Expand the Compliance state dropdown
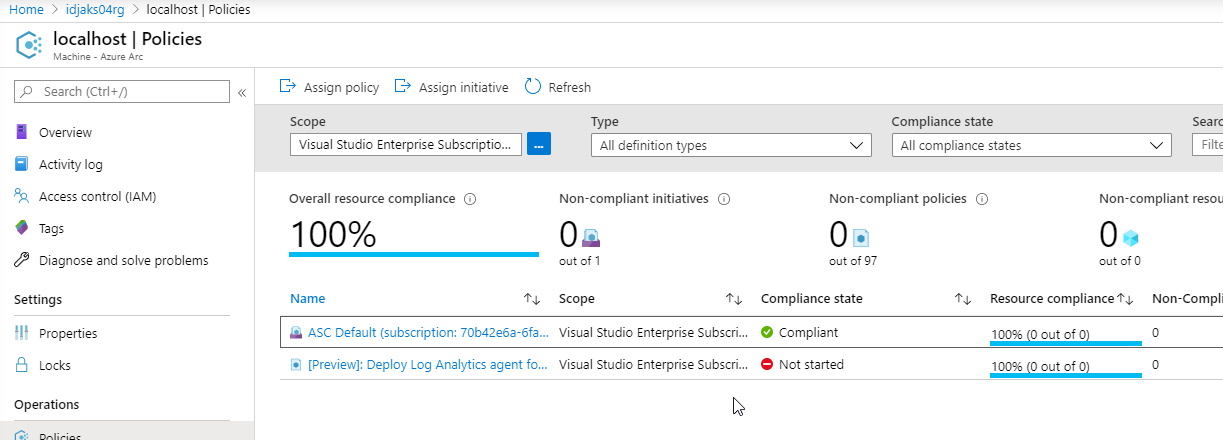Image resolution: width=1223 pixels, height=440 pixels. coord(1031,145)
